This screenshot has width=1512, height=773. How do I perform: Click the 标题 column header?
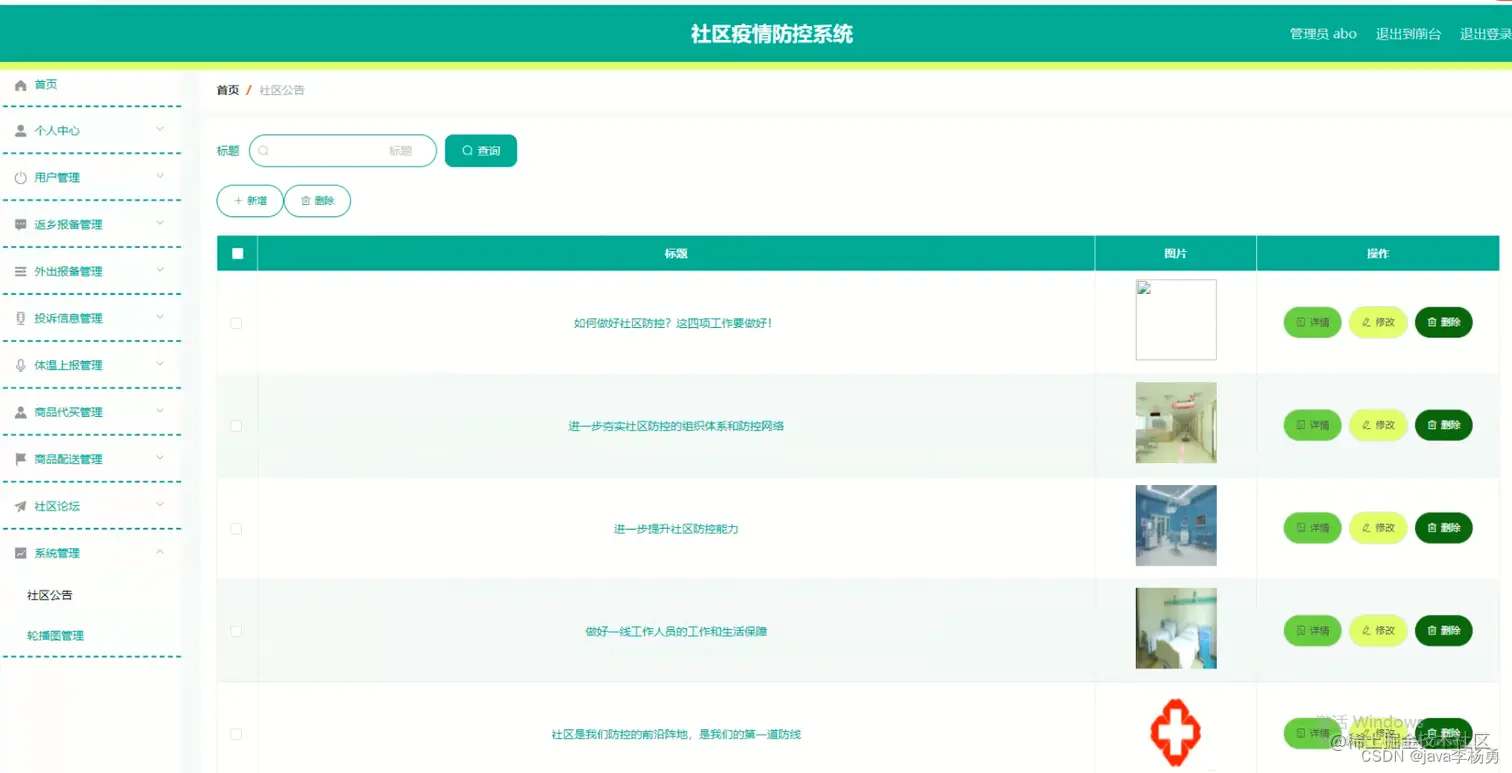pos(676,254)
